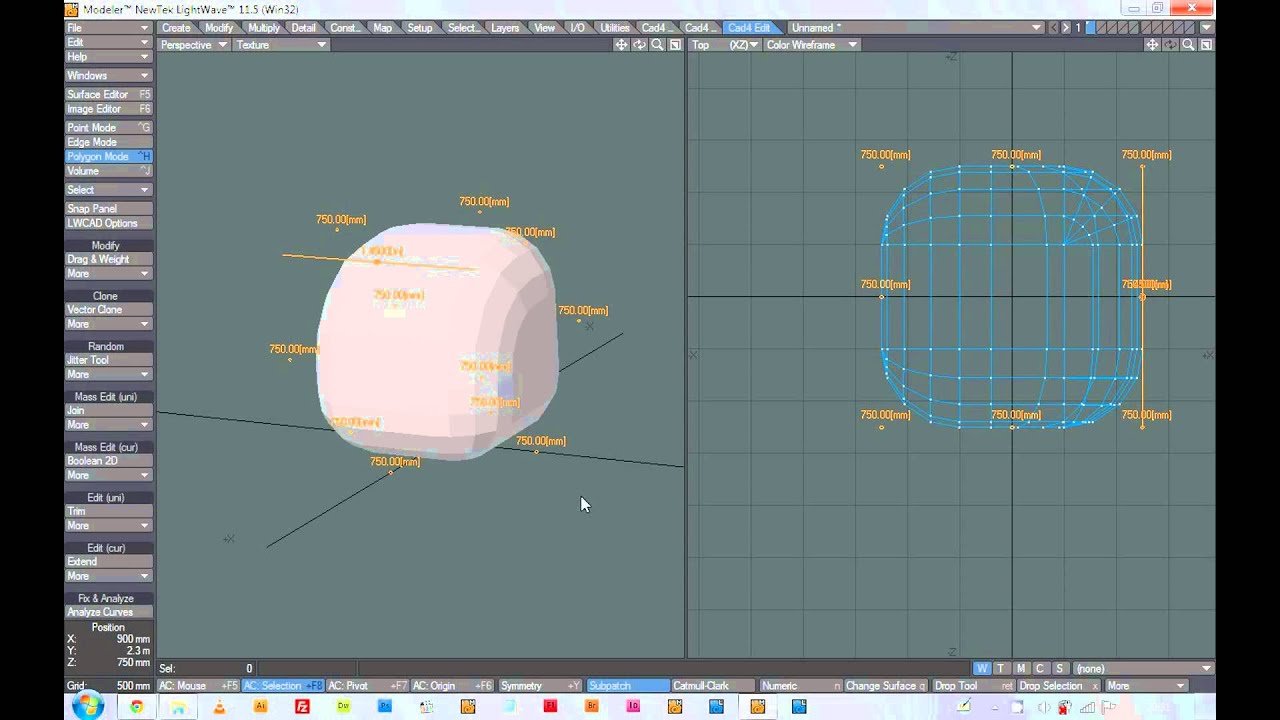Open Adobe Illustrator from the taskbar

click(x=261, y=707)
